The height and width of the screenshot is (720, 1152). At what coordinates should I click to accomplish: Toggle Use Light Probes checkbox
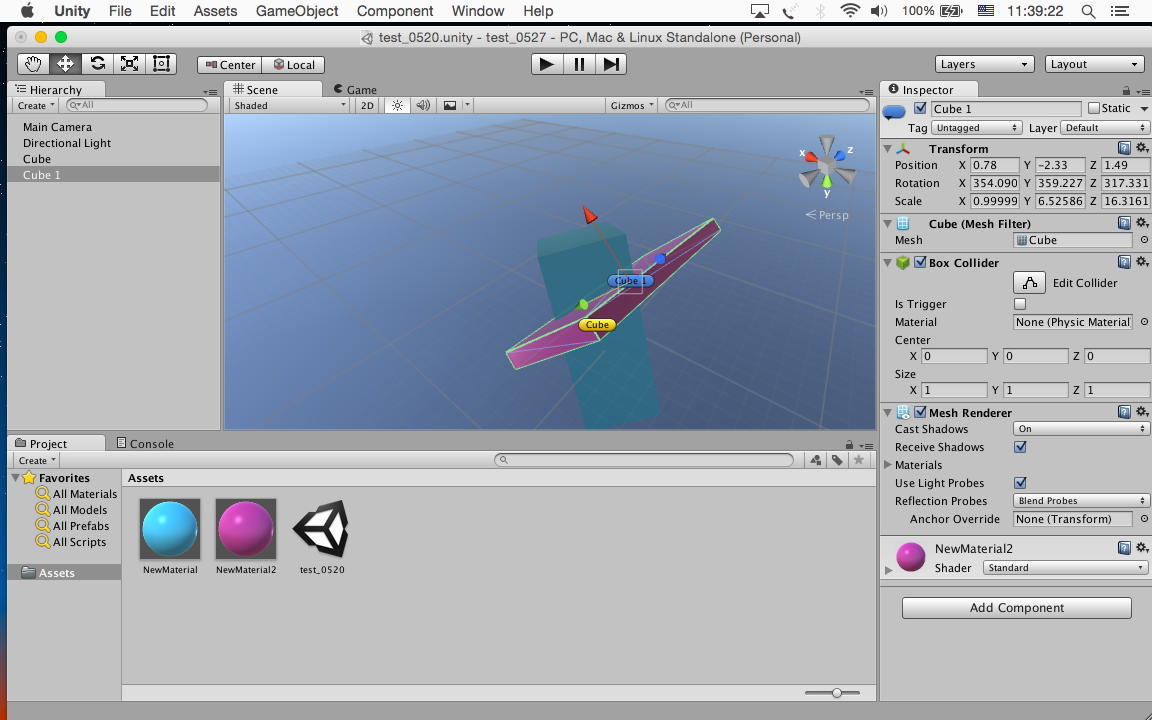tap(1020, 483)
